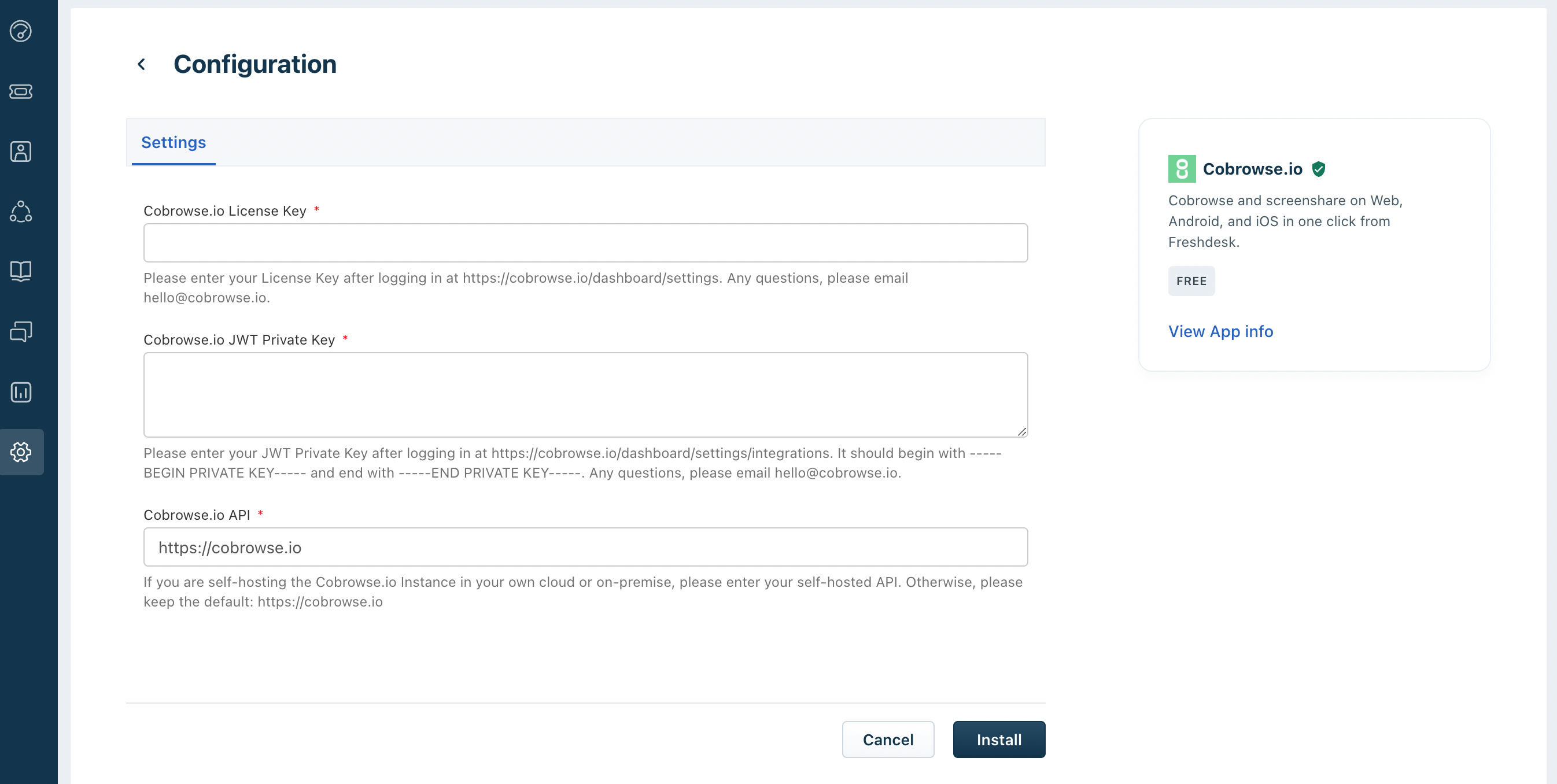Click the Cobrowse.io green app logo

(1182, 169)
